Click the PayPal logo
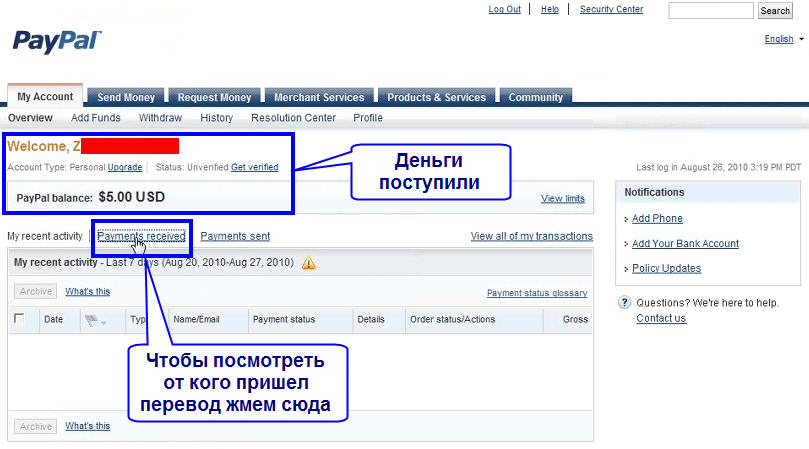Screen dimensions: 809x449 click(57, 42)
